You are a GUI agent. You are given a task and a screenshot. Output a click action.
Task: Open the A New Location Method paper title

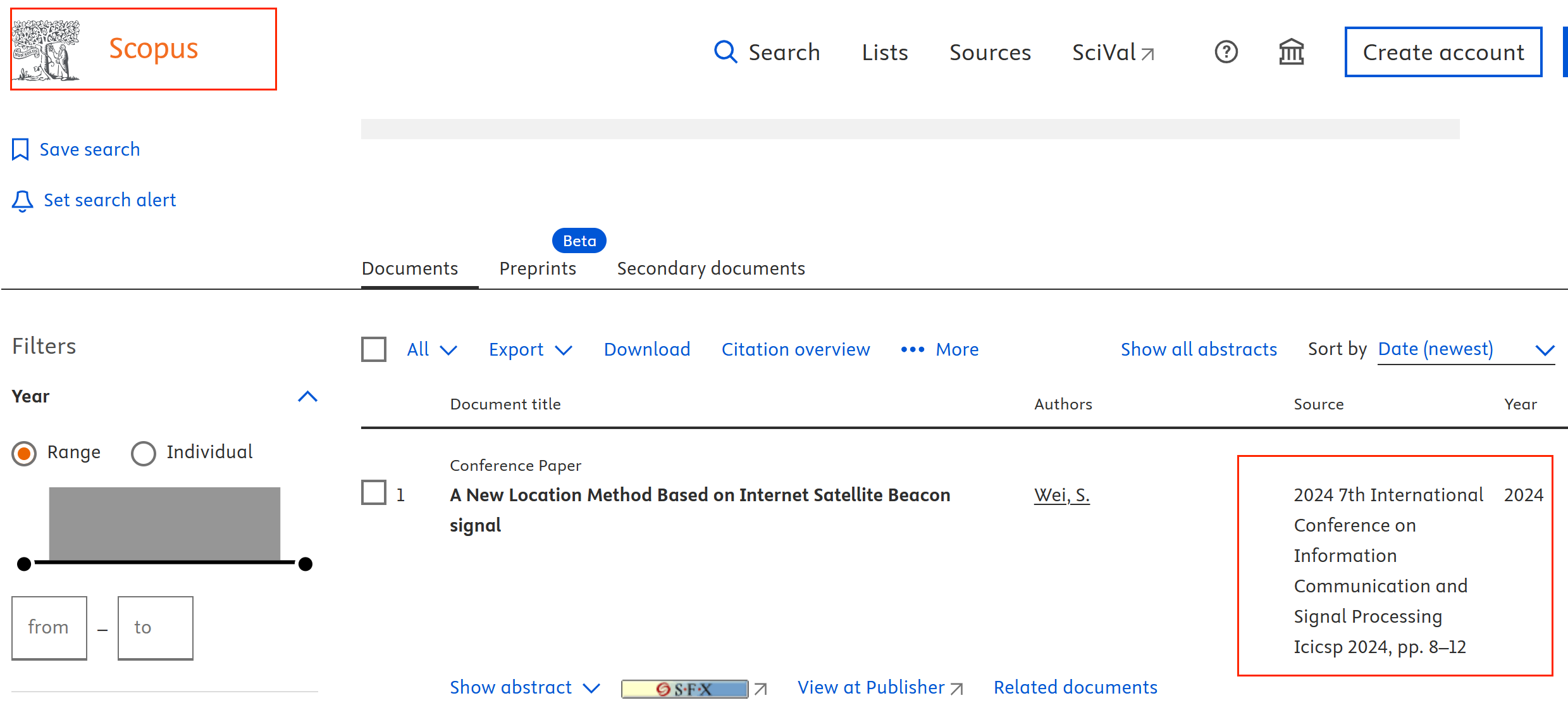pos(700,510)
